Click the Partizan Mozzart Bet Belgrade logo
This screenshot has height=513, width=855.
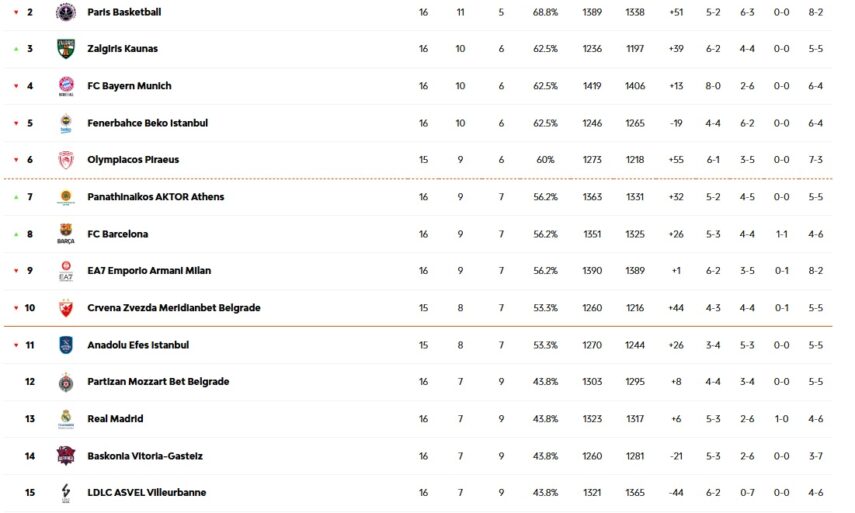(66, 382)
